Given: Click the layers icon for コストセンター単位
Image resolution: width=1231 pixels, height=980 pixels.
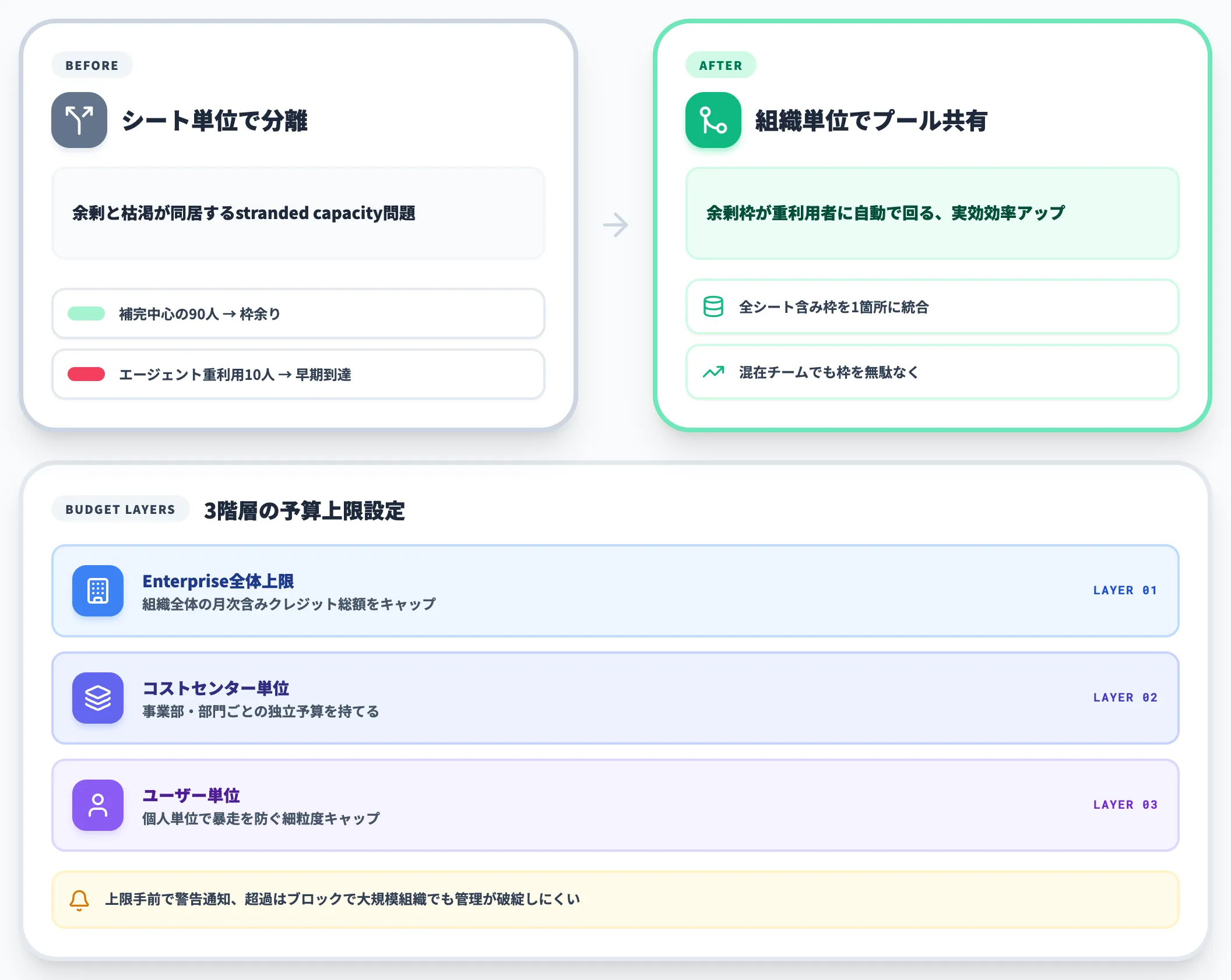Looking at the screenshot, I should coord(98,698).
